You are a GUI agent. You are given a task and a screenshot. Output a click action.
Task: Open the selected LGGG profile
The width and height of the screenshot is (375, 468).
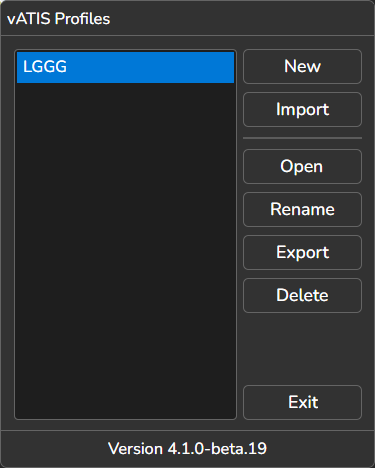[x=302, y=166]
